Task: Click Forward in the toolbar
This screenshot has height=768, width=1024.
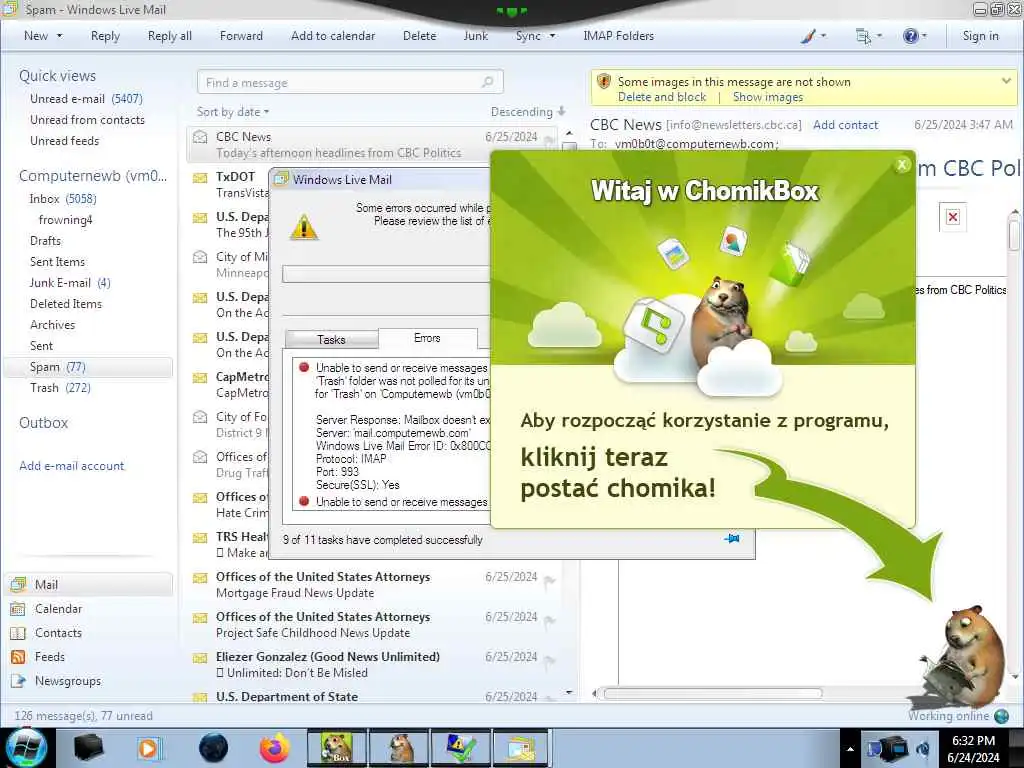Action: click(241, 36)
